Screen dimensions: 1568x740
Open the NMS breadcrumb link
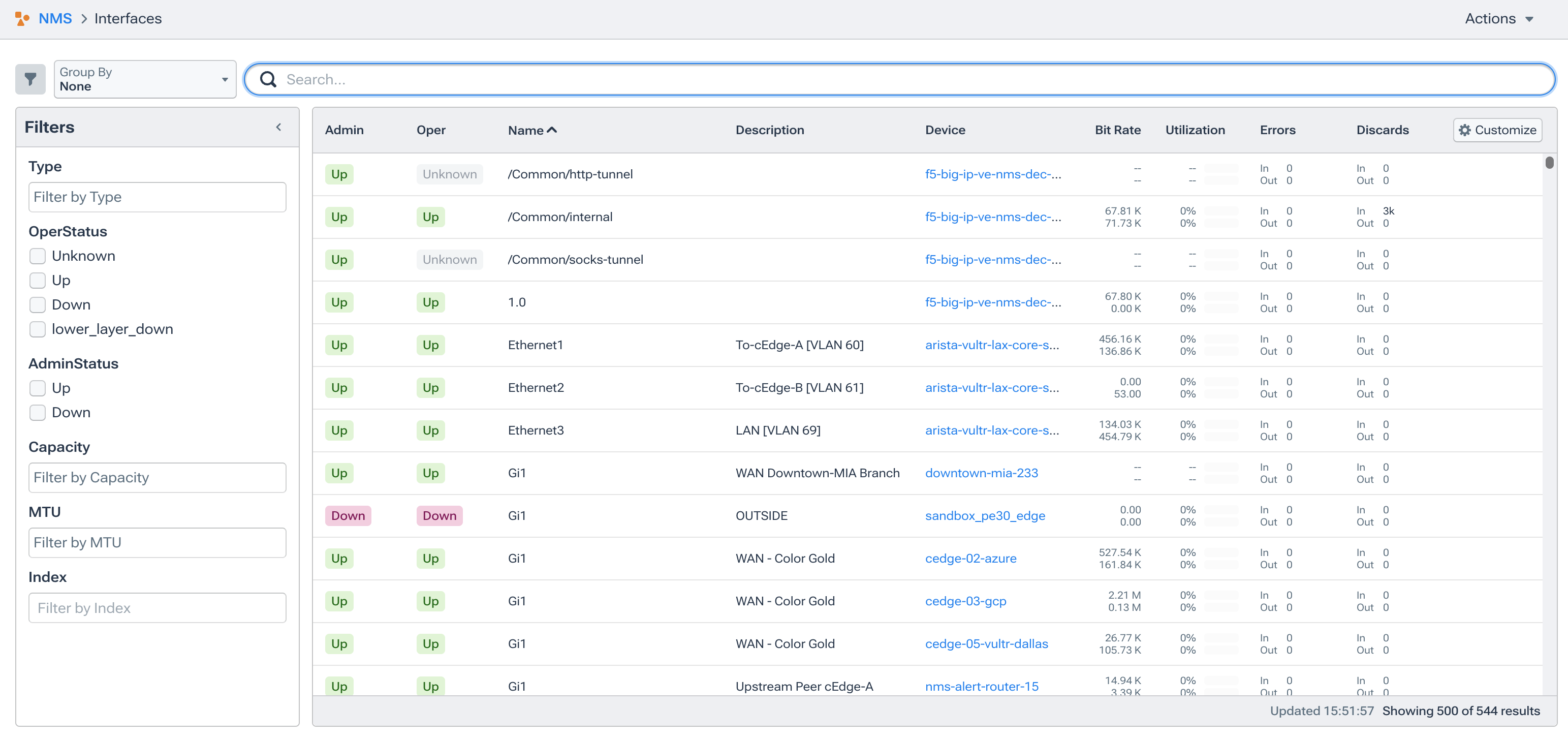click(55, 19)
